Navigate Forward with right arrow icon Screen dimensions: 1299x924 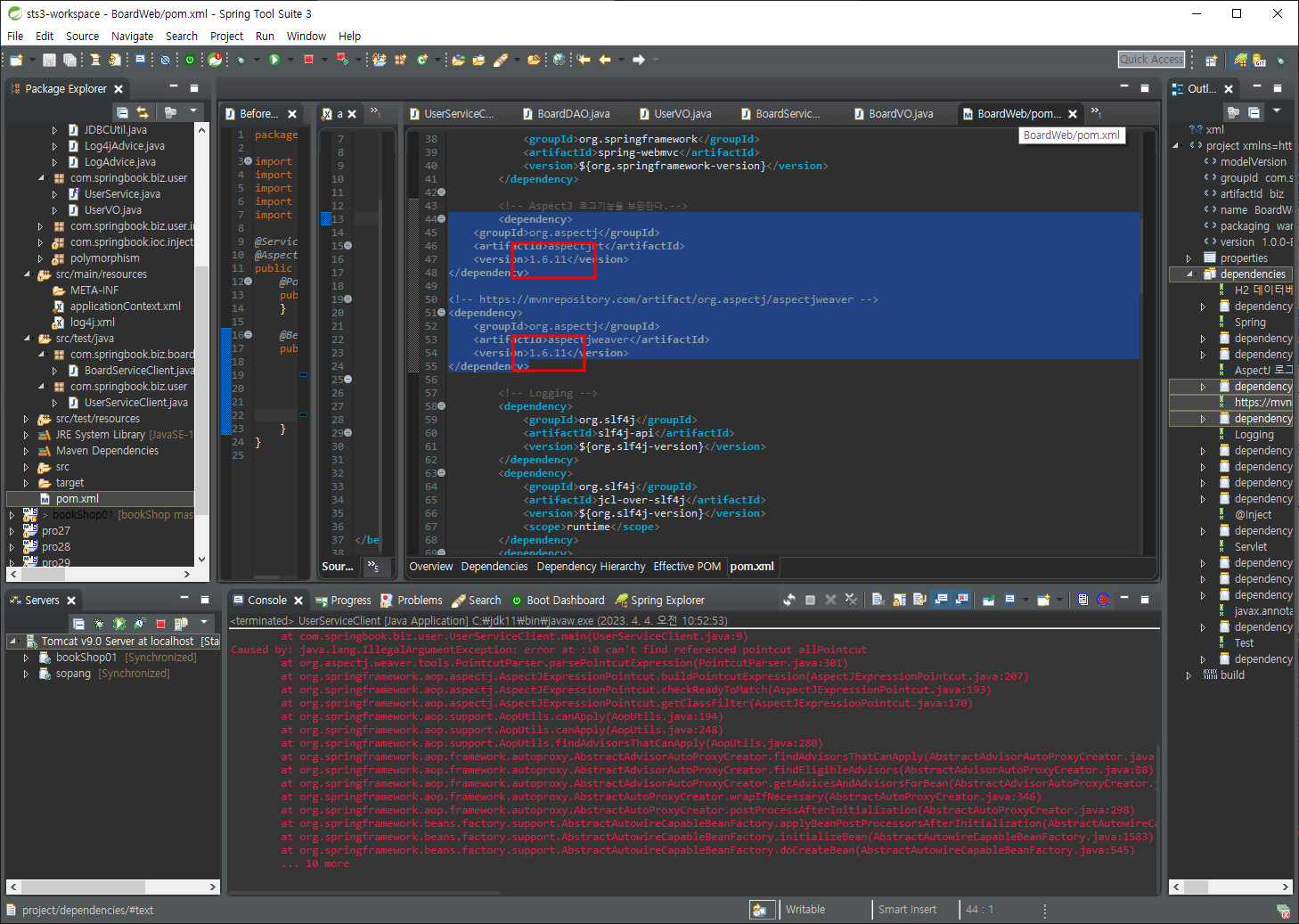[x=639, y=60]
